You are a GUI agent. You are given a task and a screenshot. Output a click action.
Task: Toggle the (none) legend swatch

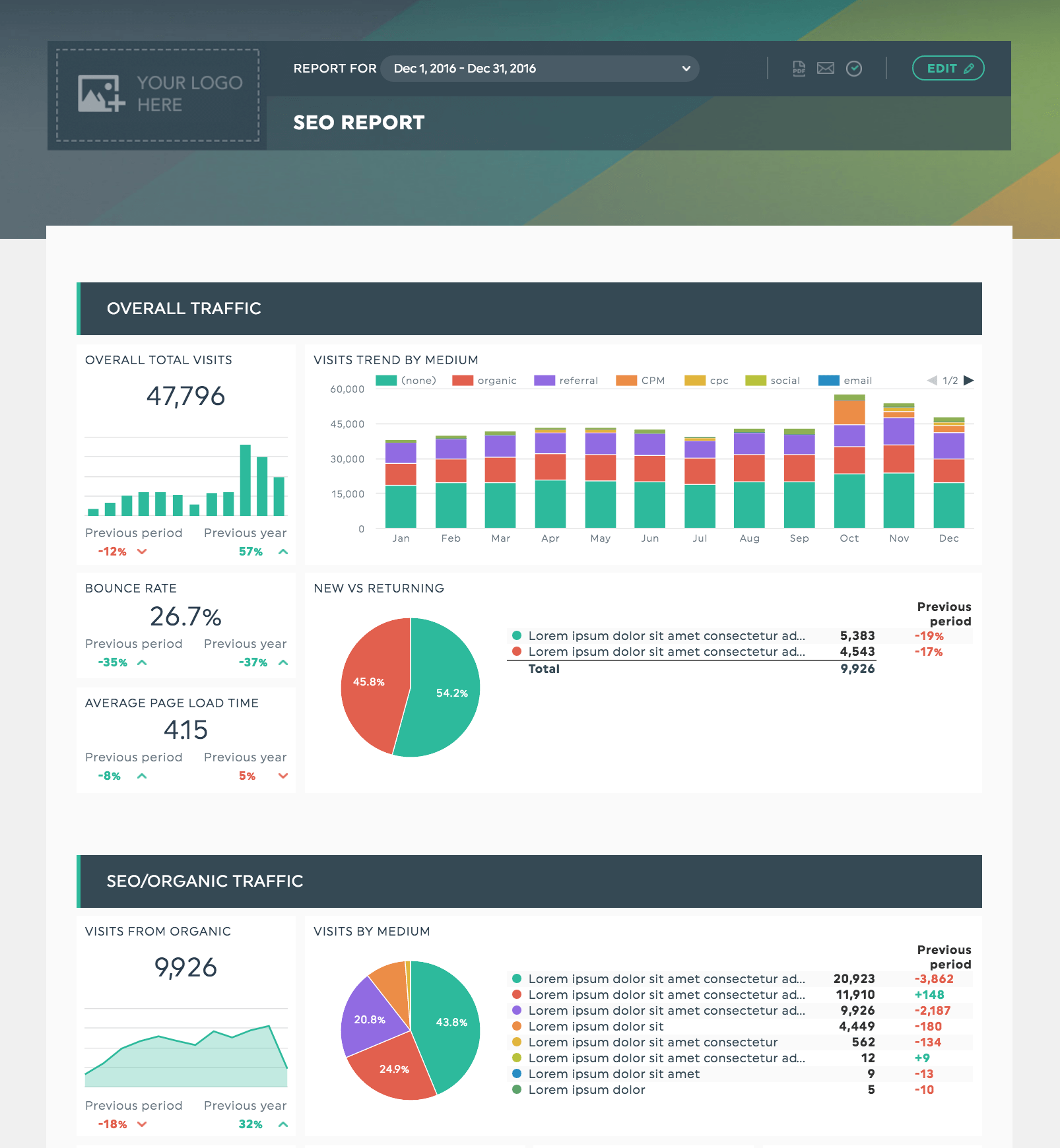[386, 380]
